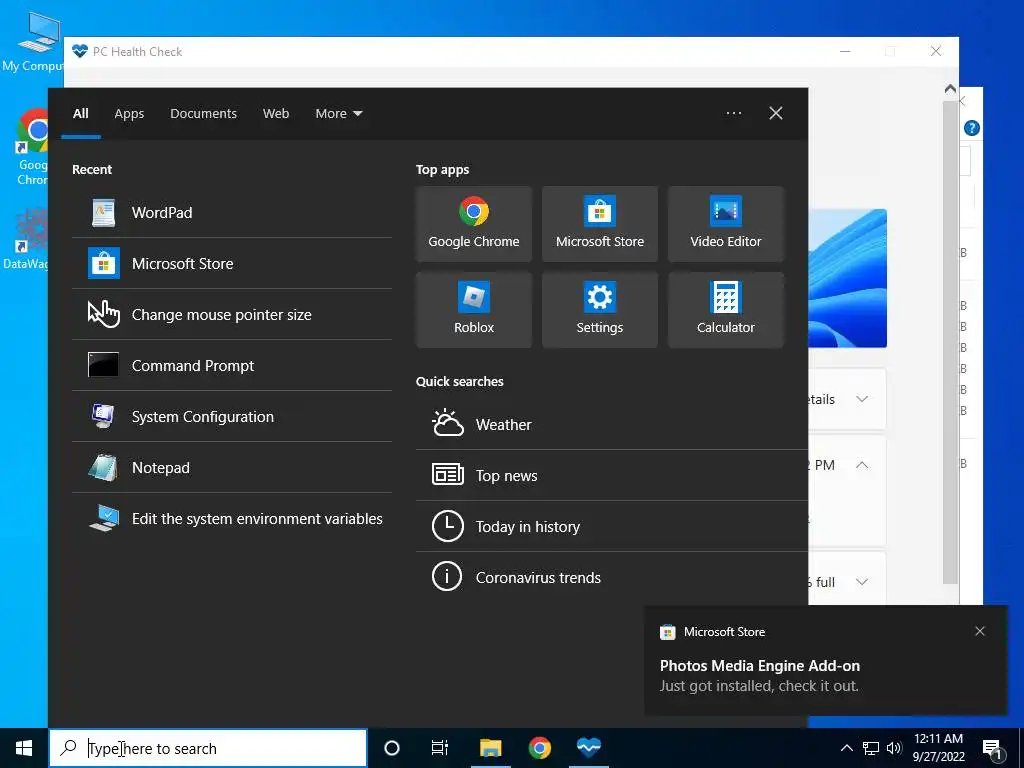Select the Google Chrome desktop shortcut

pos(33,147)
